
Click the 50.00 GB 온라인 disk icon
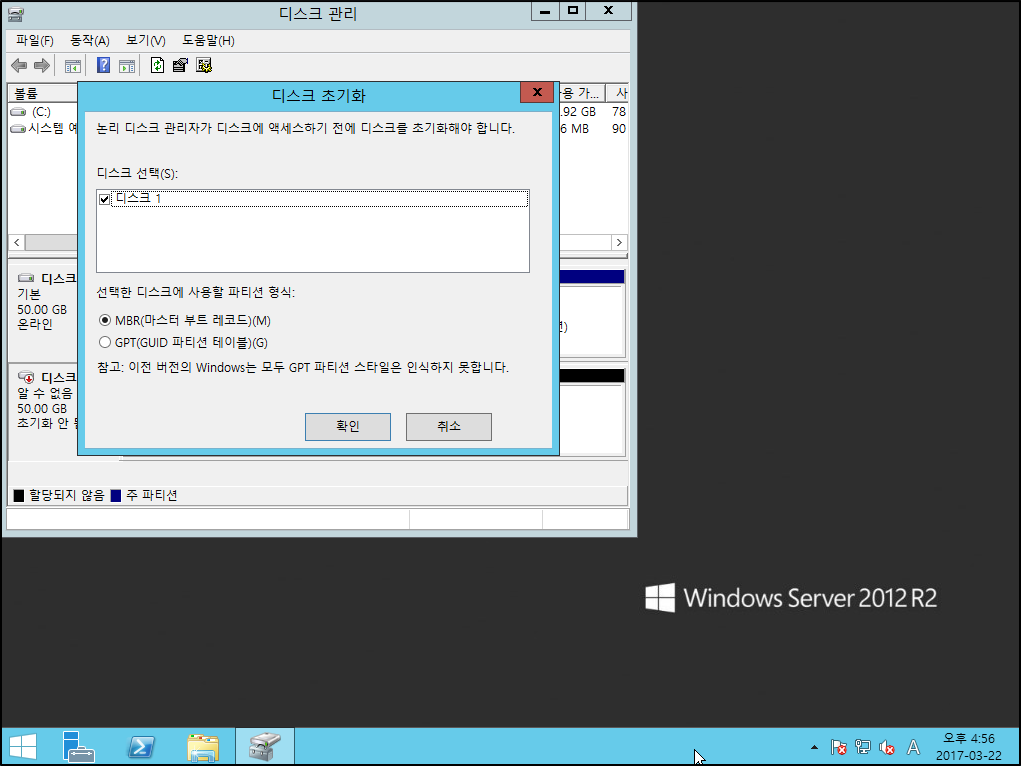pyautogui.click(x=26, y=278)
